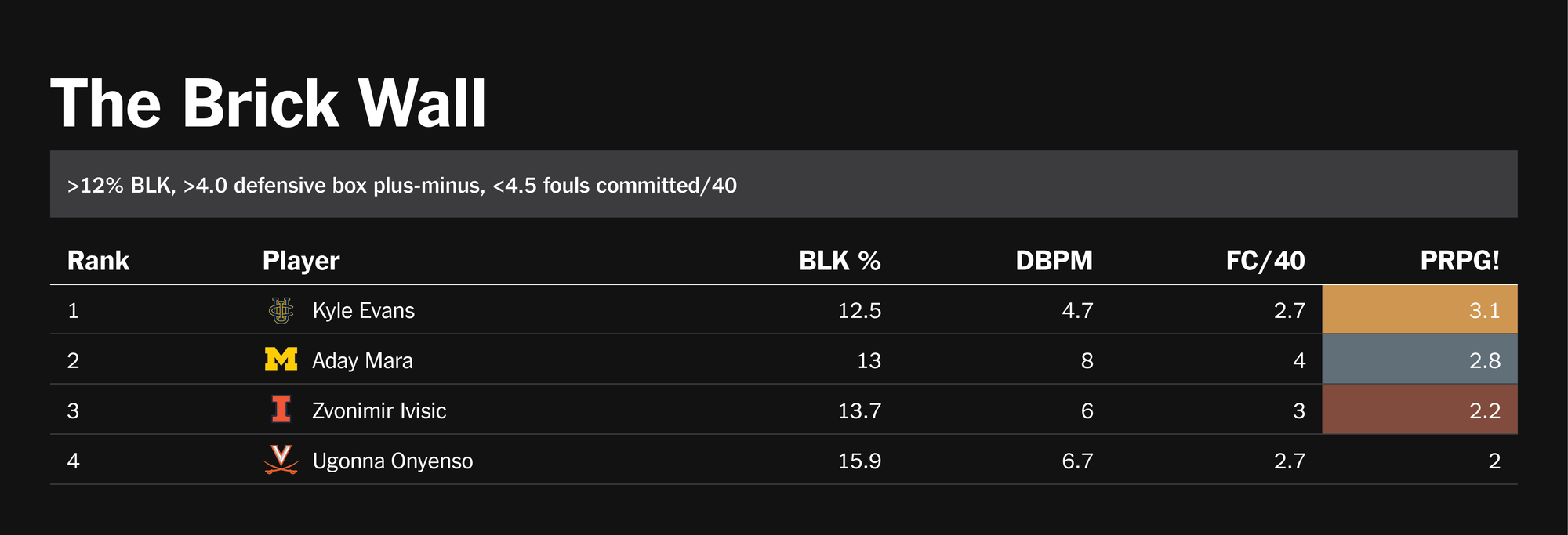Click the Player column header

tap(301, 261)
